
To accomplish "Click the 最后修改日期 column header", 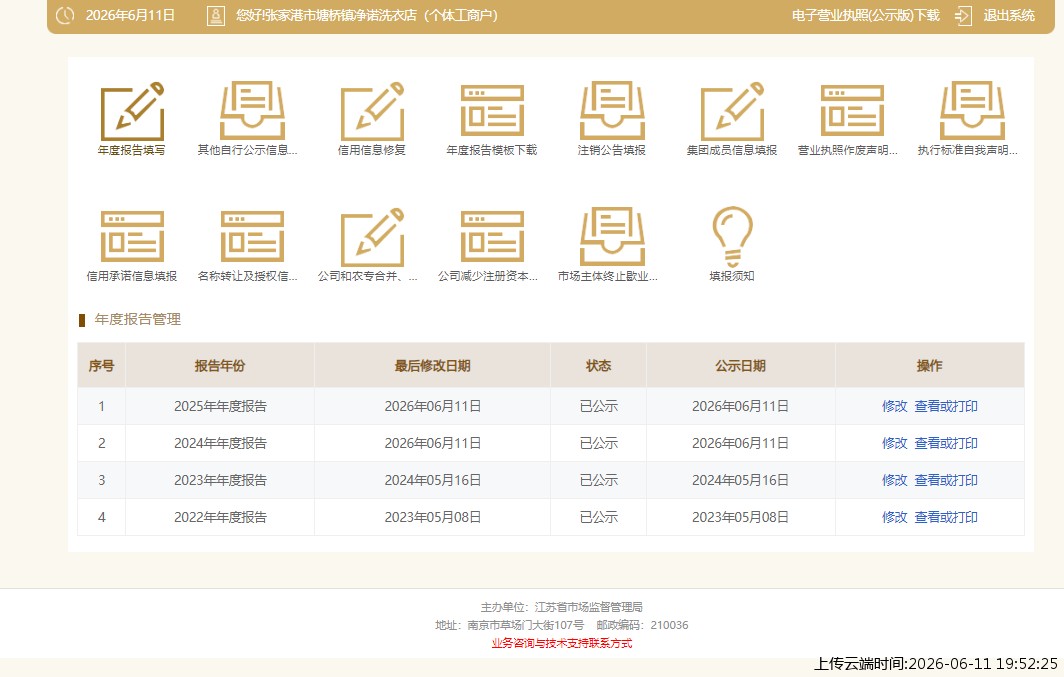I will (x=432, y=366).
